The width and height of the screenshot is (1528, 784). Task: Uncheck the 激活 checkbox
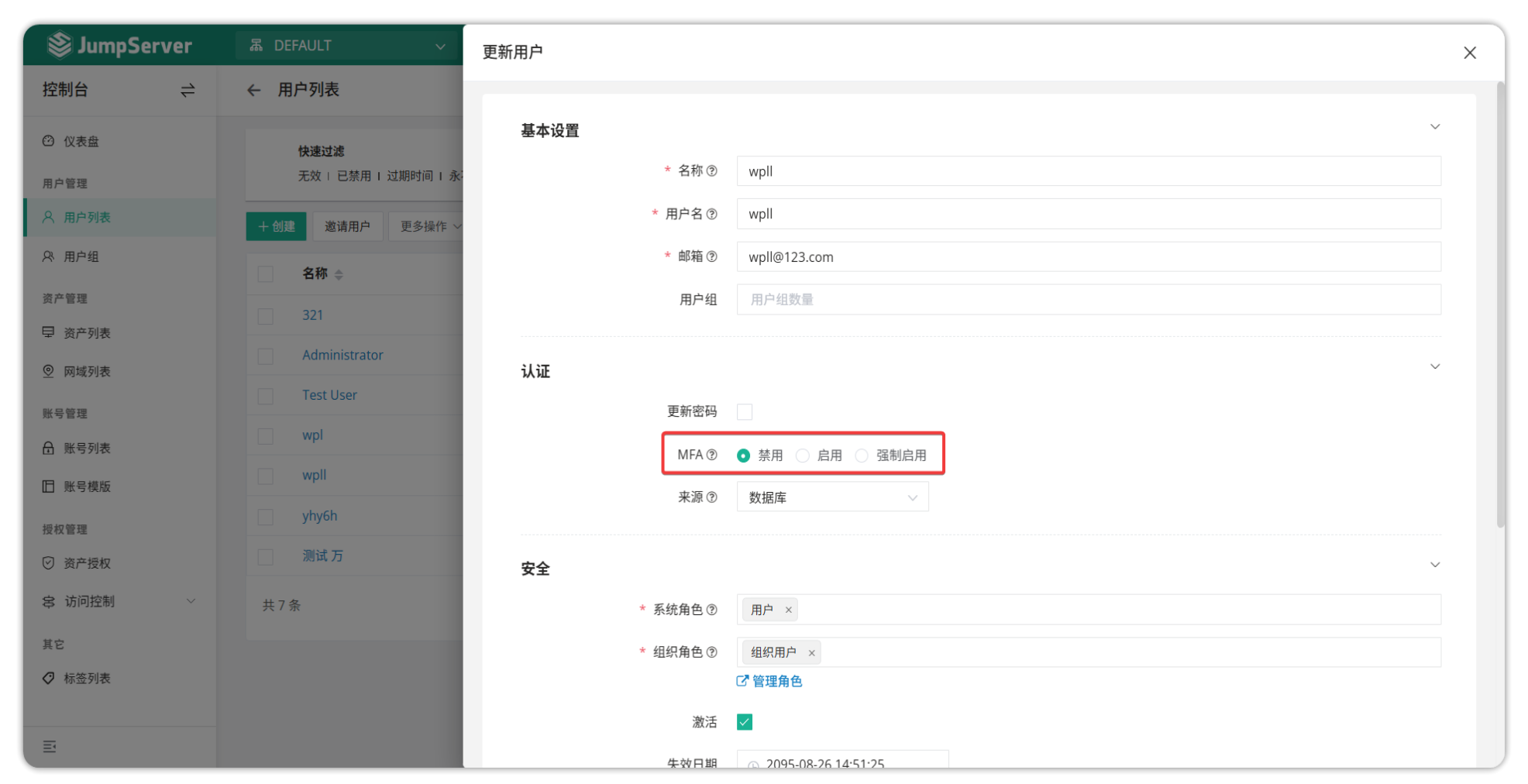pos(745,722)
